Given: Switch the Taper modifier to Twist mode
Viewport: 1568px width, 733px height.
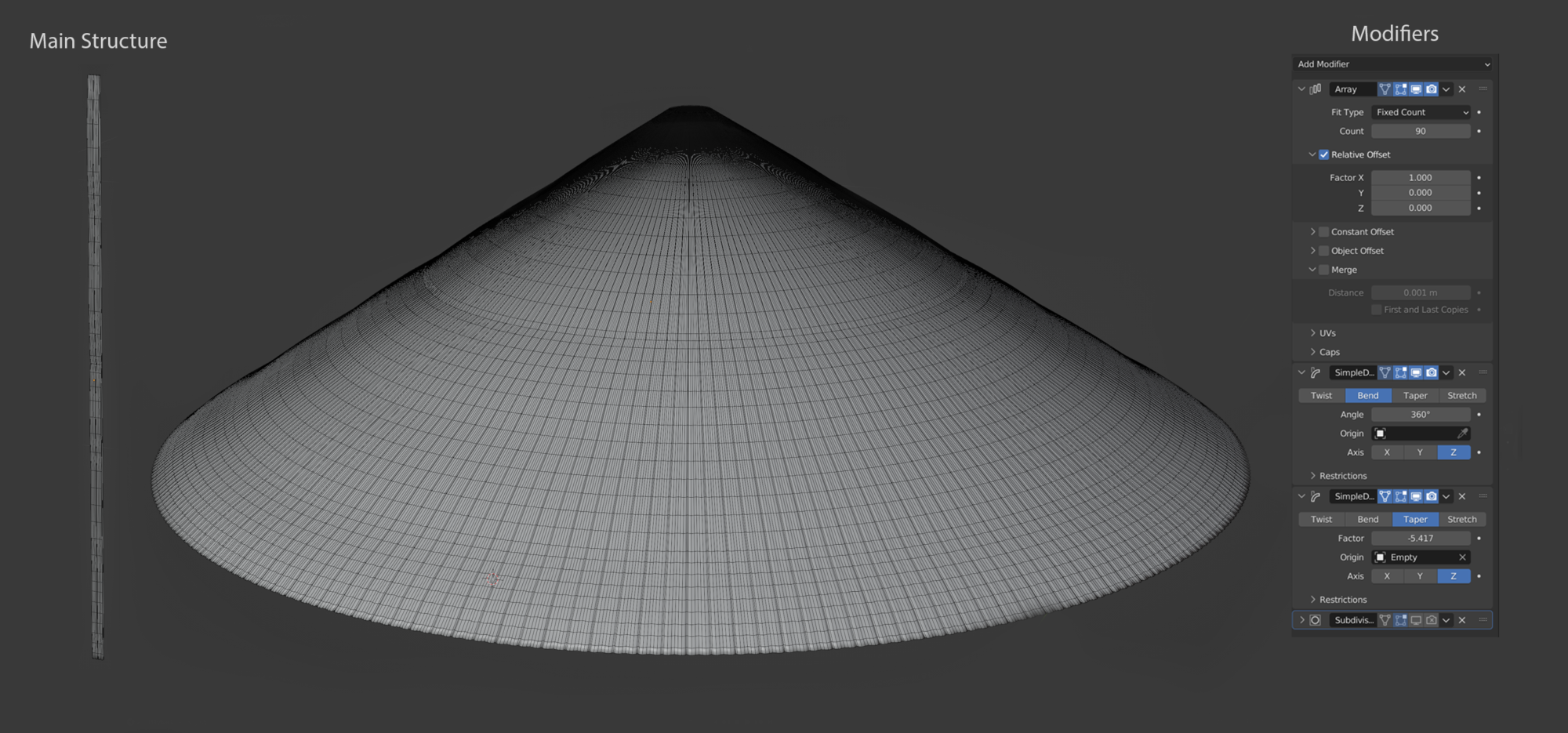Looking at the screenshot, I should [1322, 520].
